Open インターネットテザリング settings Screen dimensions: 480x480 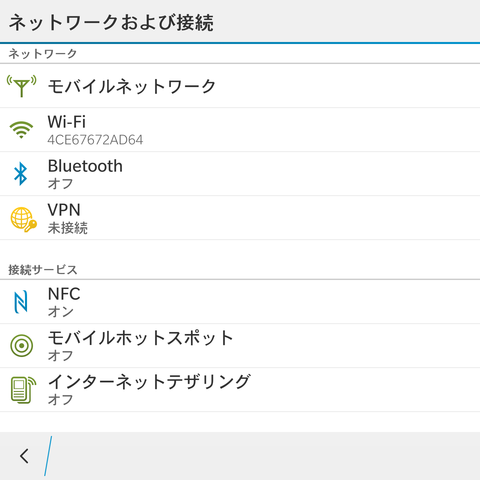click(240, 390)
